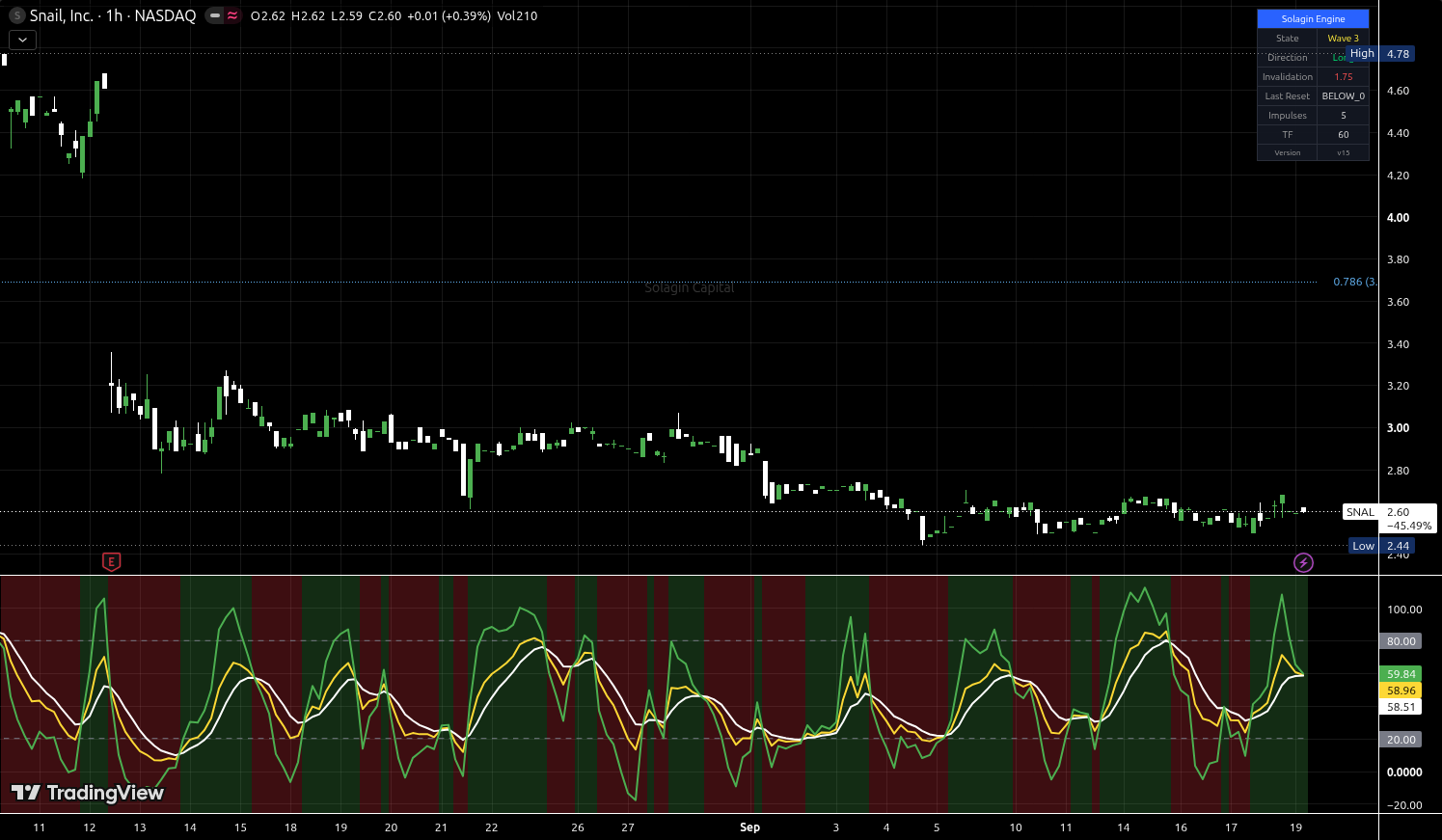This screenshot has width=1442, height=840.
Task: Click the 0.786 Fibonacci level label
Action: pos(1355,282)
